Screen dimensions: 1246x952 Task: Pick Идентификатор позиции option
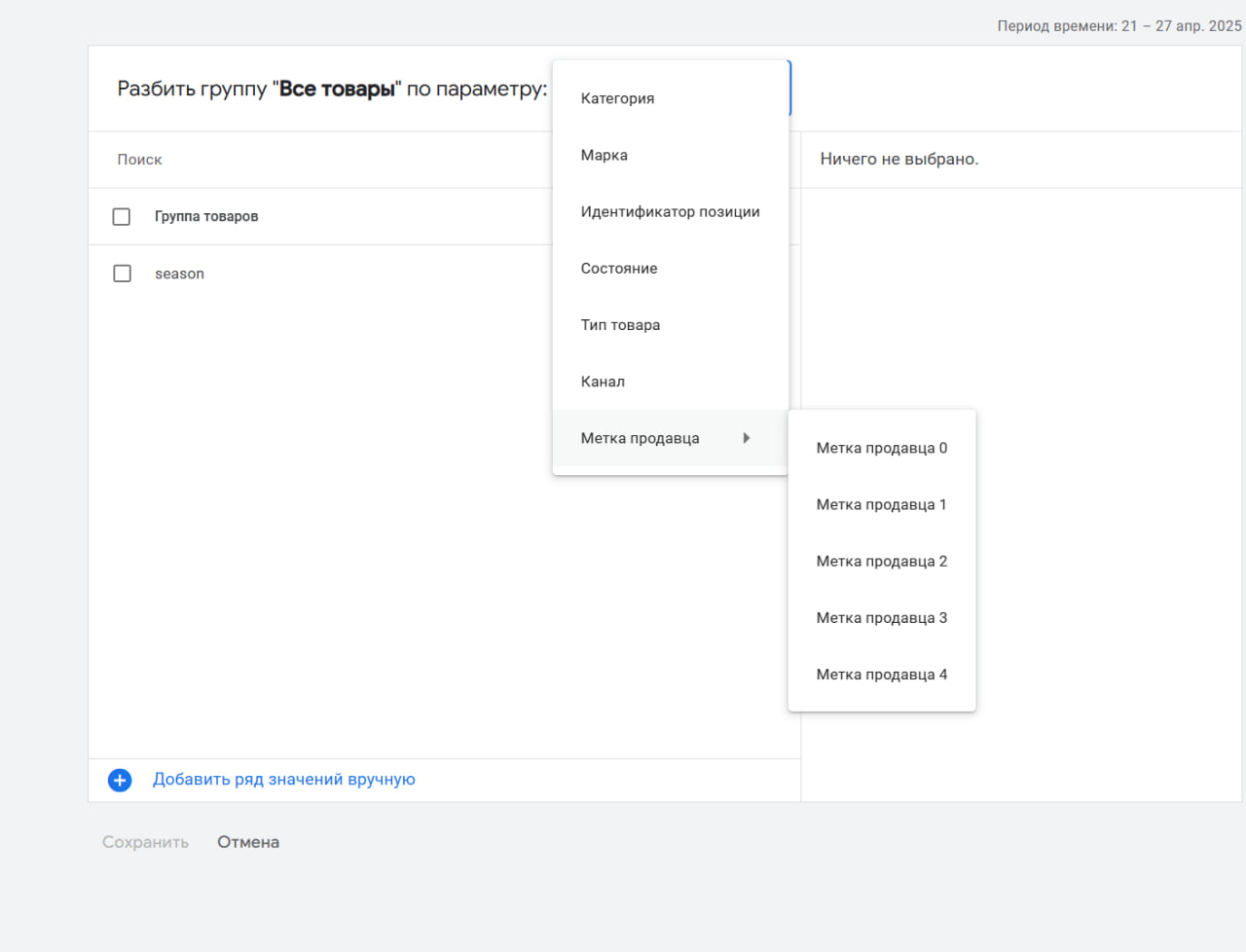[671, 211]
